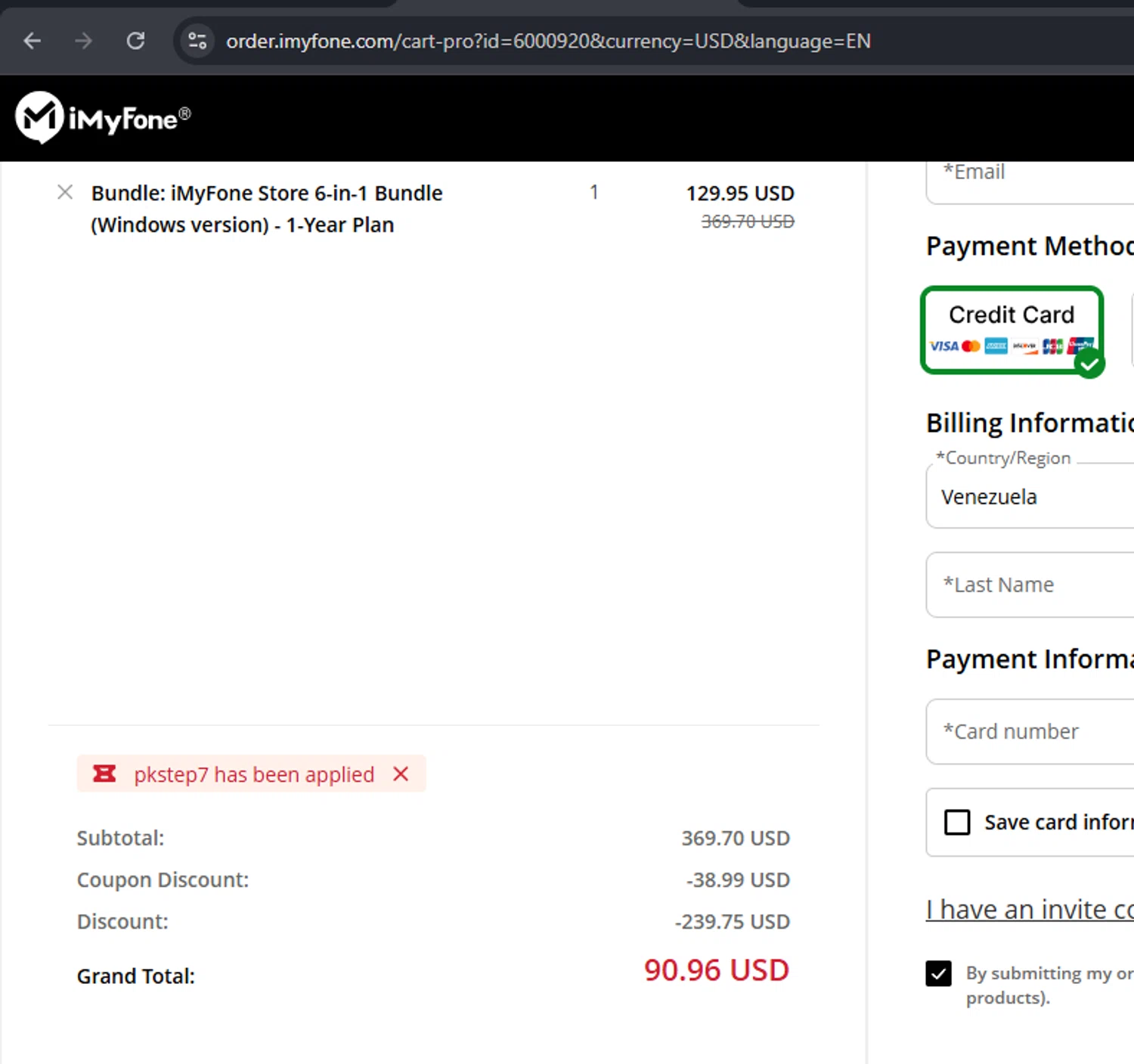Click the browser back arrow
Image resolution: width=1134 pixels, height=1064 pixels.
[x=33, y=41]
